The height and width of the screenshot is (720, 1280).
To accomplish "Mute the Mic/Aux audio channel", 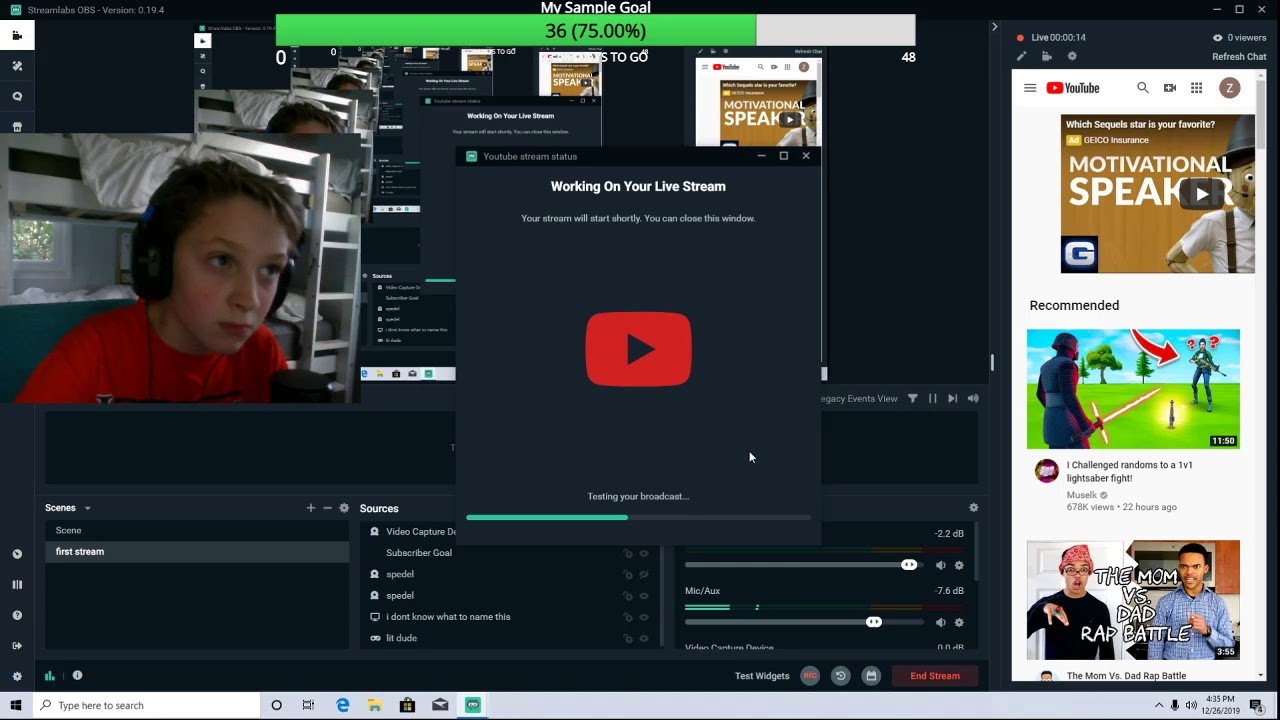I will (940, 622).
